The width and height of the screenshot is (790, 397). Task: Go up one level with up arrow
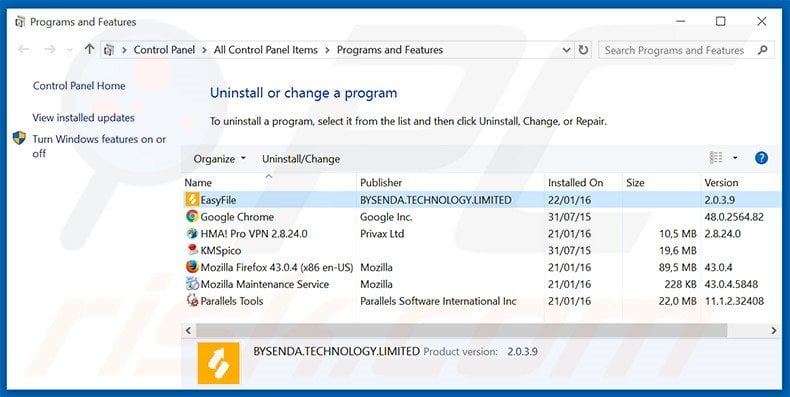click(89, 49)
